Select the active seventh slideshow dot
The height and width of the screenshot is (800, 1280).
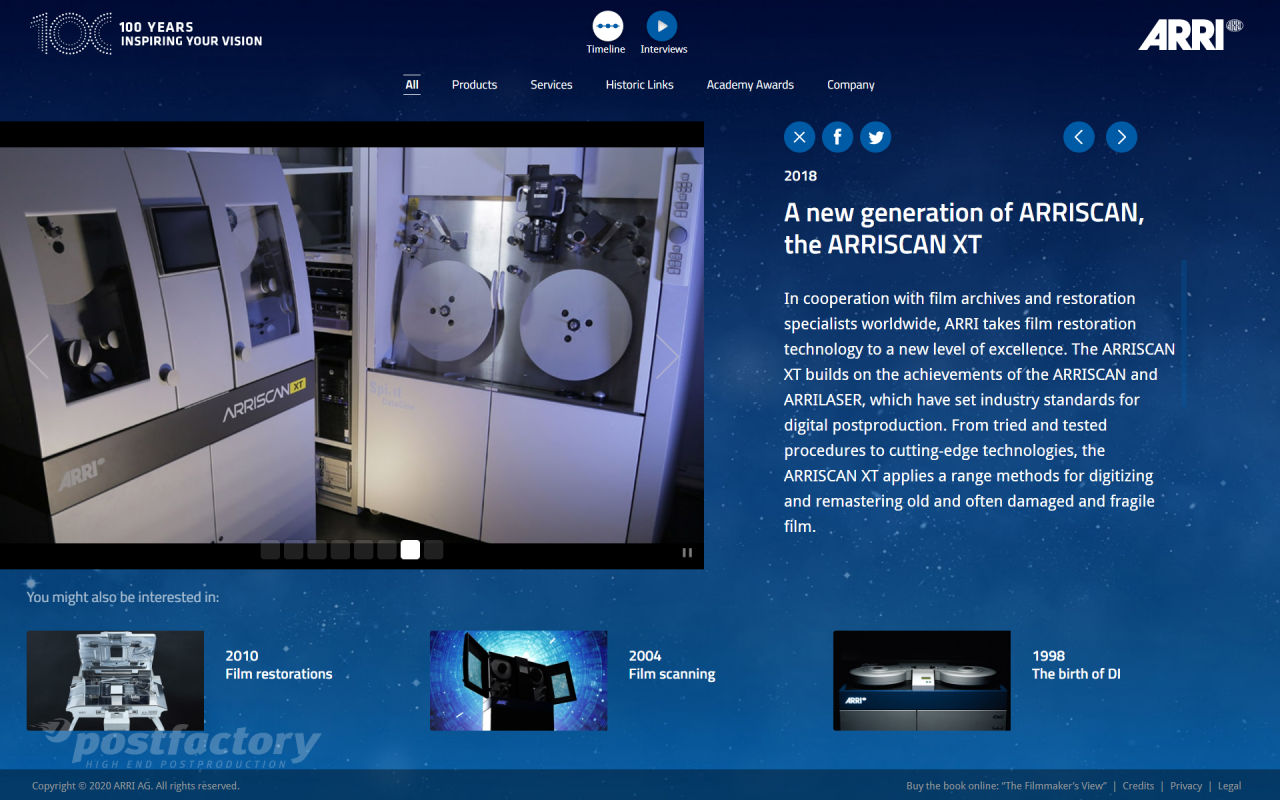pyautogui.click(x=410, y=550)
